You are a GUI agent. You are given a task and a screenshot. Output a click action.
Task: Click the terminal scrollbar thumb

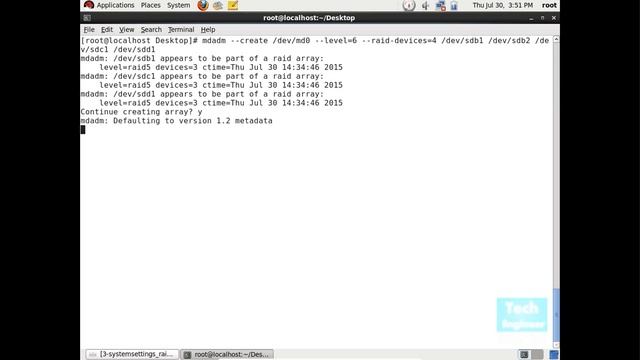point(556,315)
